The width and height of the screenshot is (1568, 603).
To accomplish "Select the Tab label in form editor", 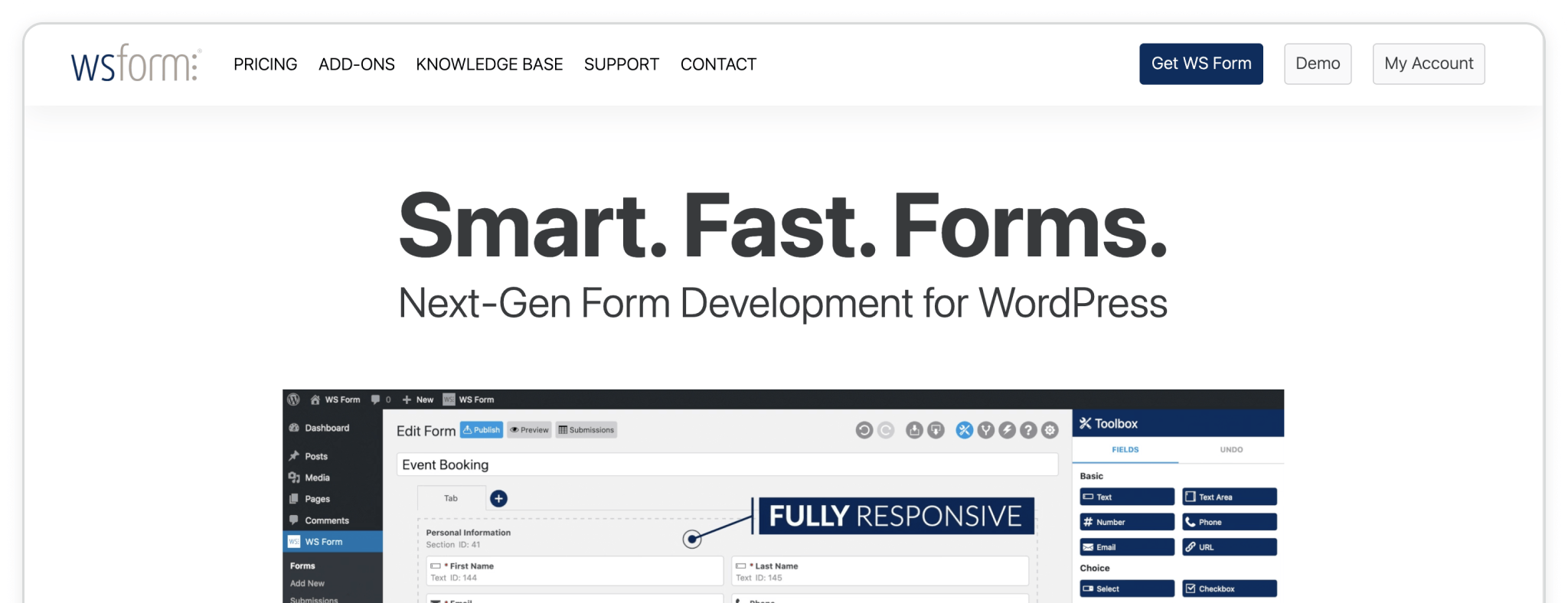I will [451, 498].
